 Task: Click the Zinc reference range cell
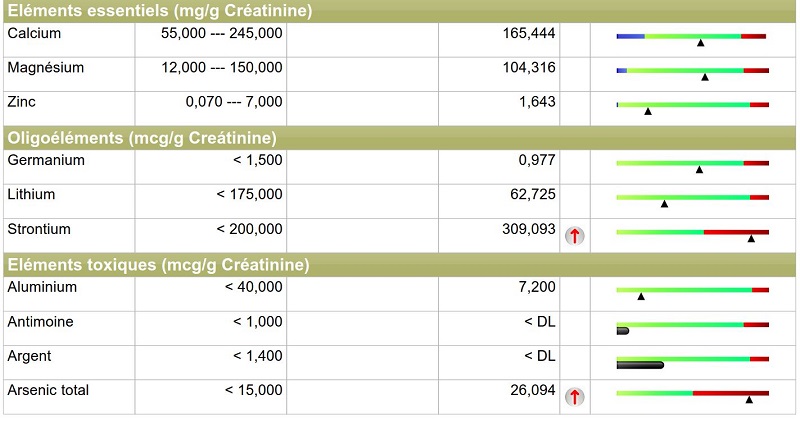[234, 102]
